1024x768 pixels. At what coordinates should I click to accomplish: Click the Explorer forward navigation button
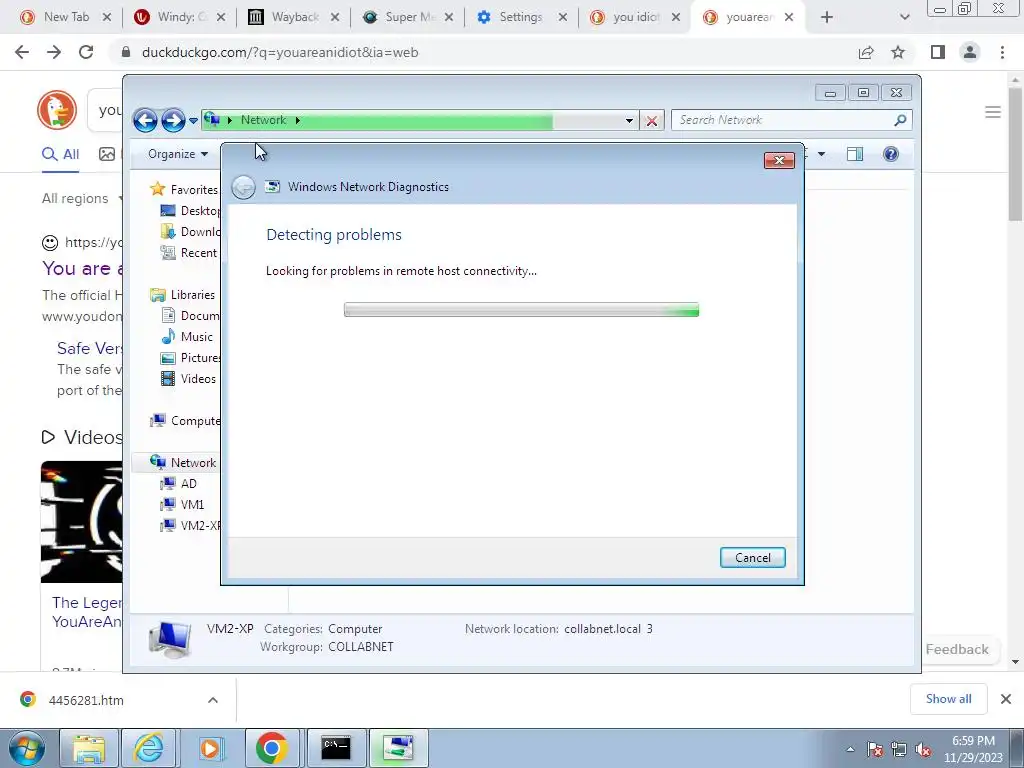coord(172,120)
